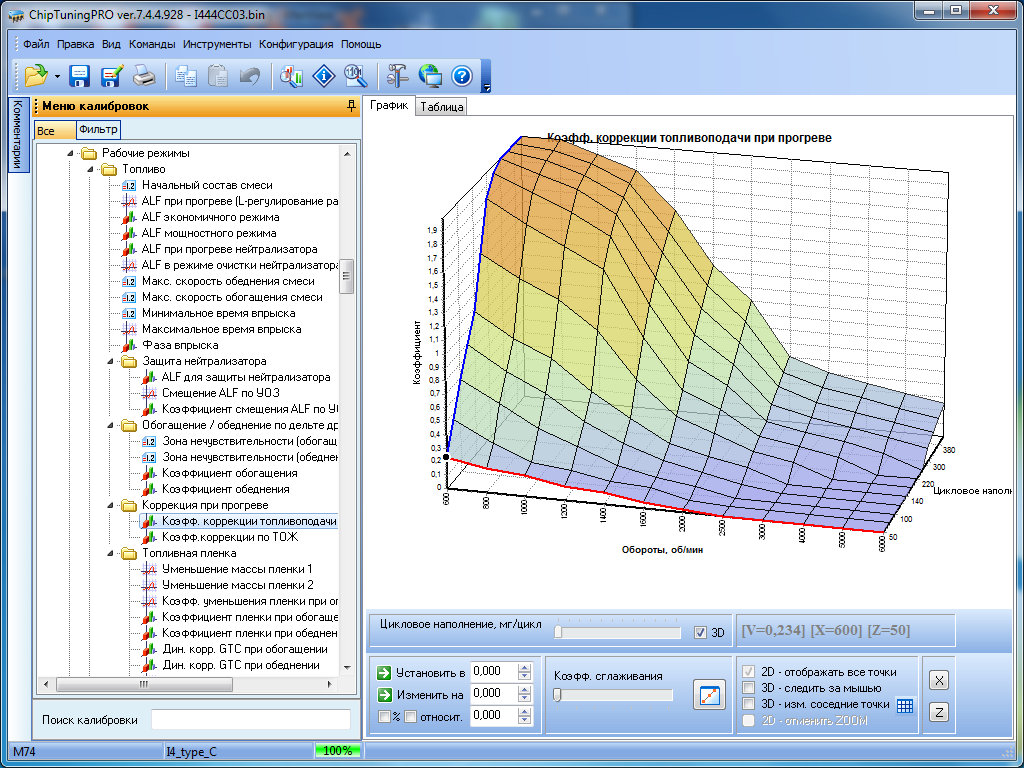Click the Save floppy disk icon

(x=80, y=75)
